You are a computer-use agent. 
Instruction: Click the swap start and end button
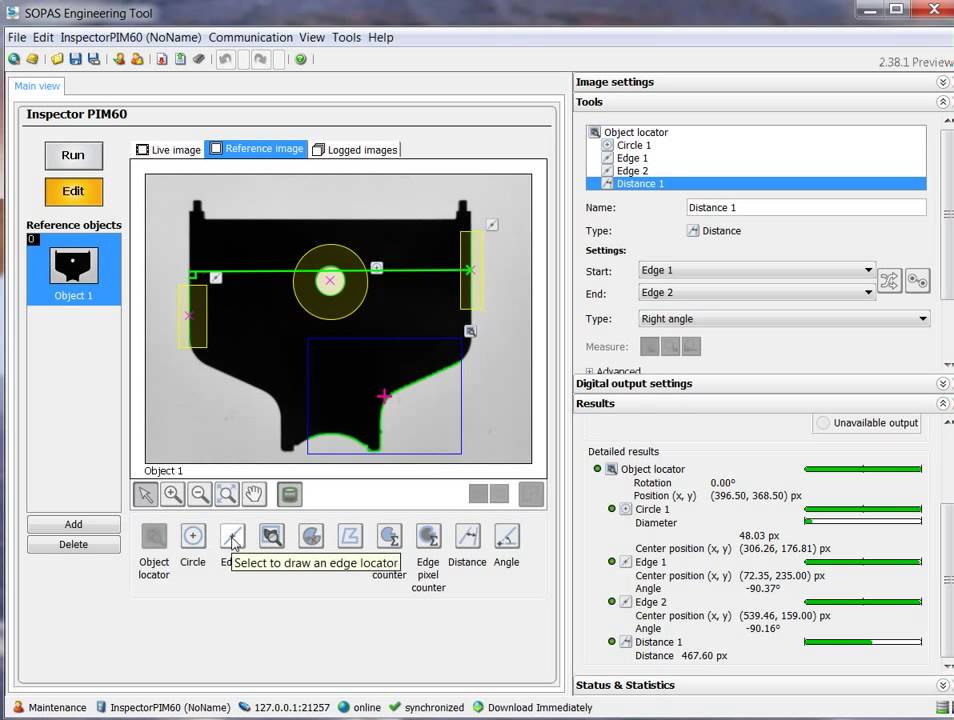coord(890,281)
